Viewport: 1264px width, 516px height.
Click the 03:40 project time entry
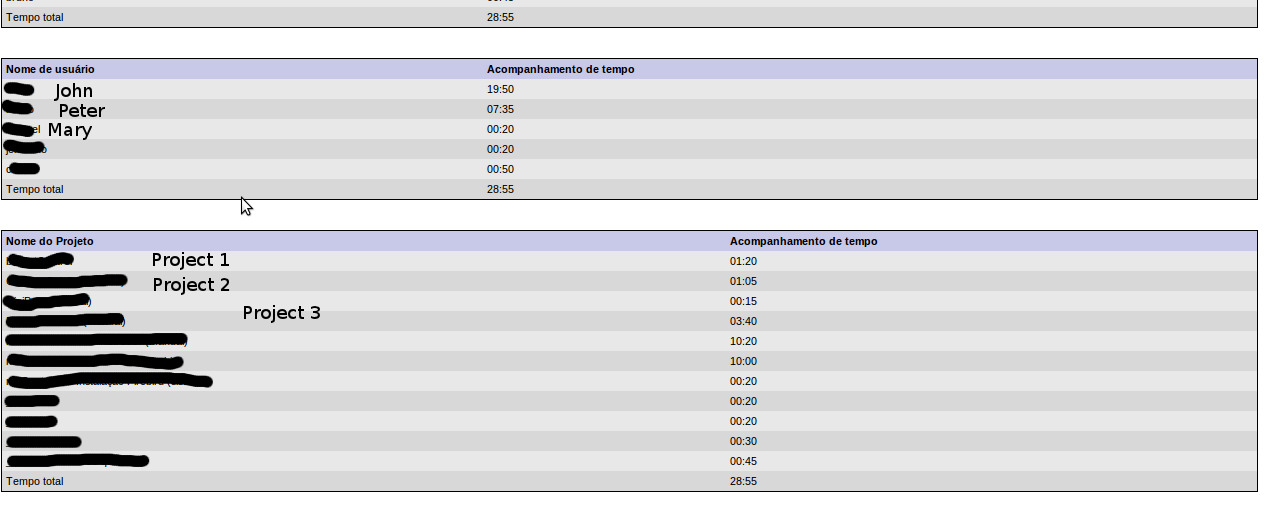pos(743,321)
